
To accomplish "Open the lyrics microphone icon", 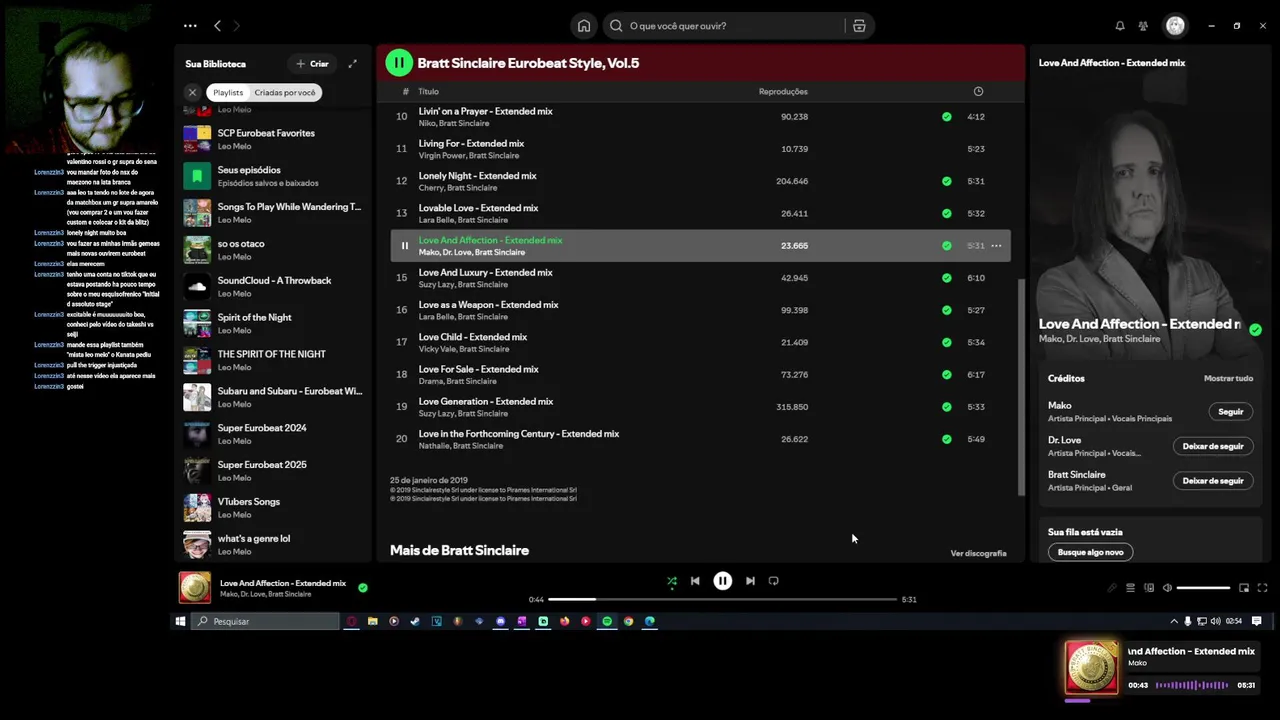I will coord(1111,588).
